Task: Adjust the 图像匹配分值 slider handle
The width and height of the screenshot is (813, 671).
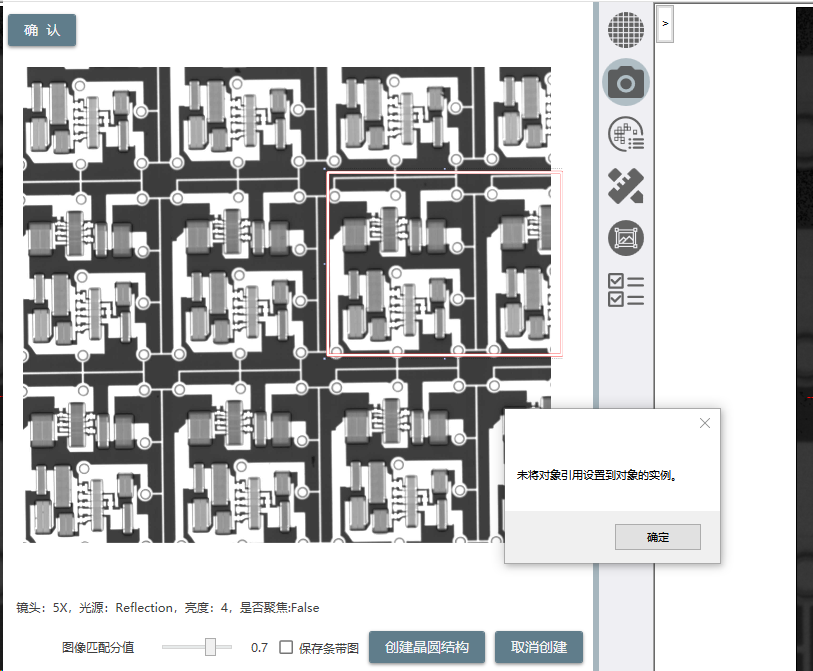Action: (210, 647)
